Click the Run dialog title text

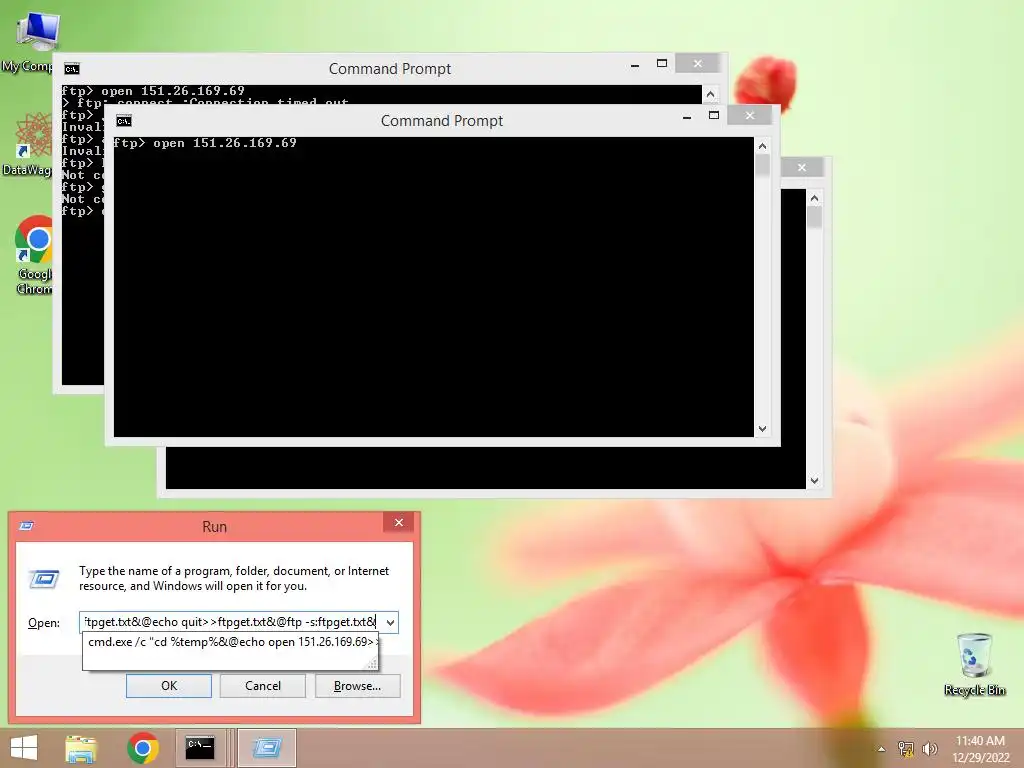click(214, 526)
